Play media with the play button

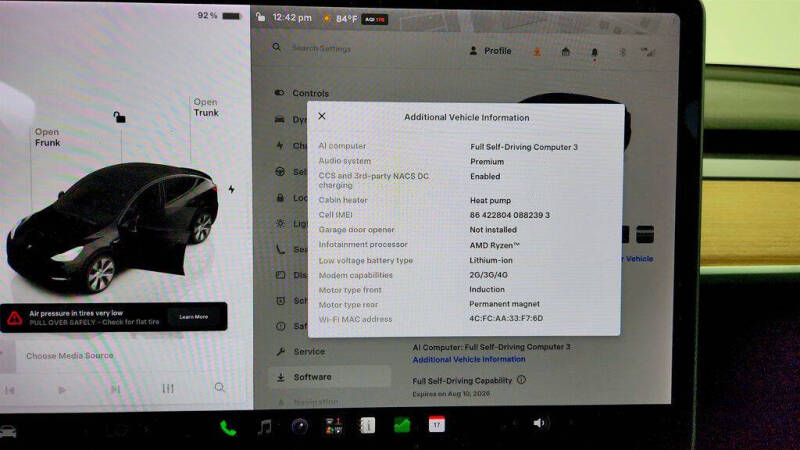pyautogui.click(x=62, y=390)
